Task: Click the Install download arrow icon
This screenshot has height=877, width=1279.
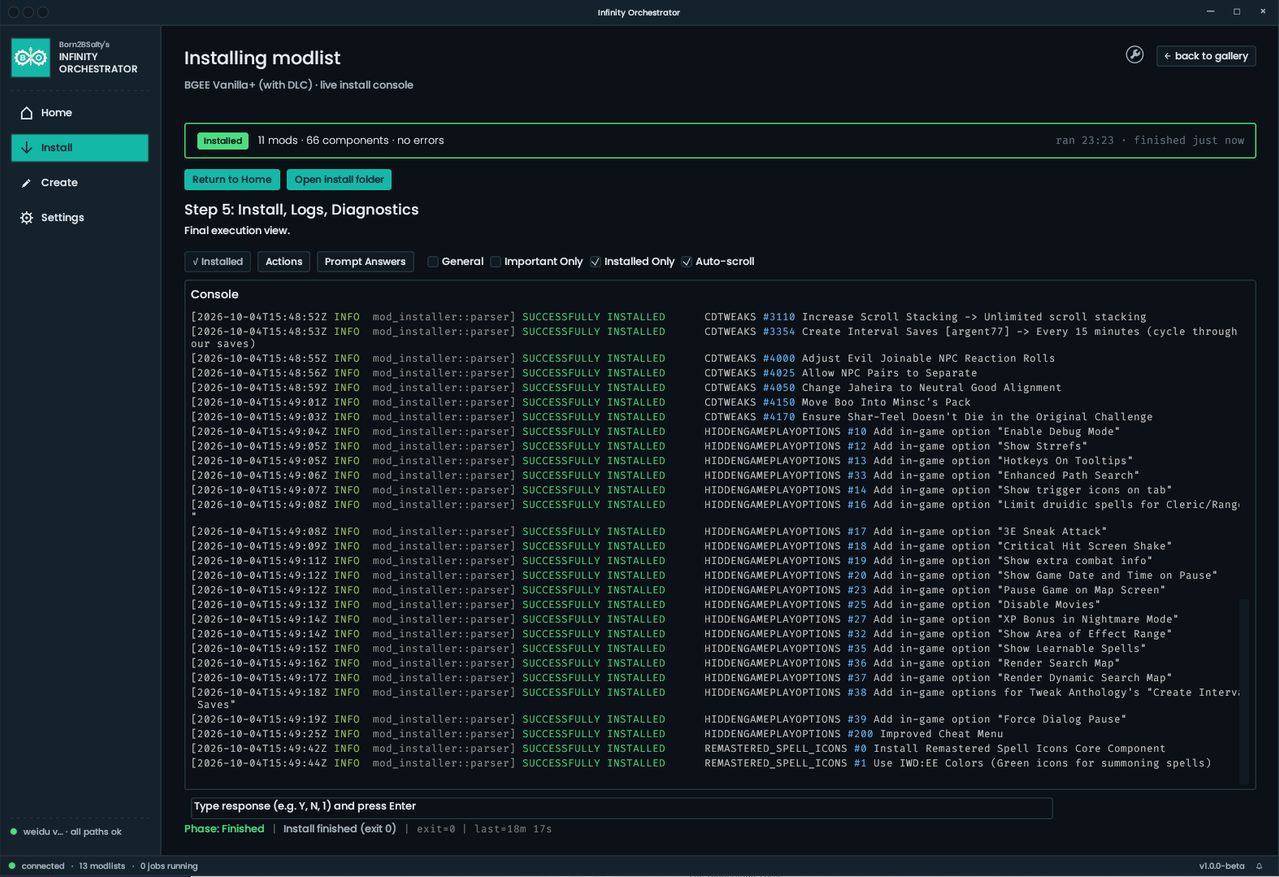Action: pos(27,148)
